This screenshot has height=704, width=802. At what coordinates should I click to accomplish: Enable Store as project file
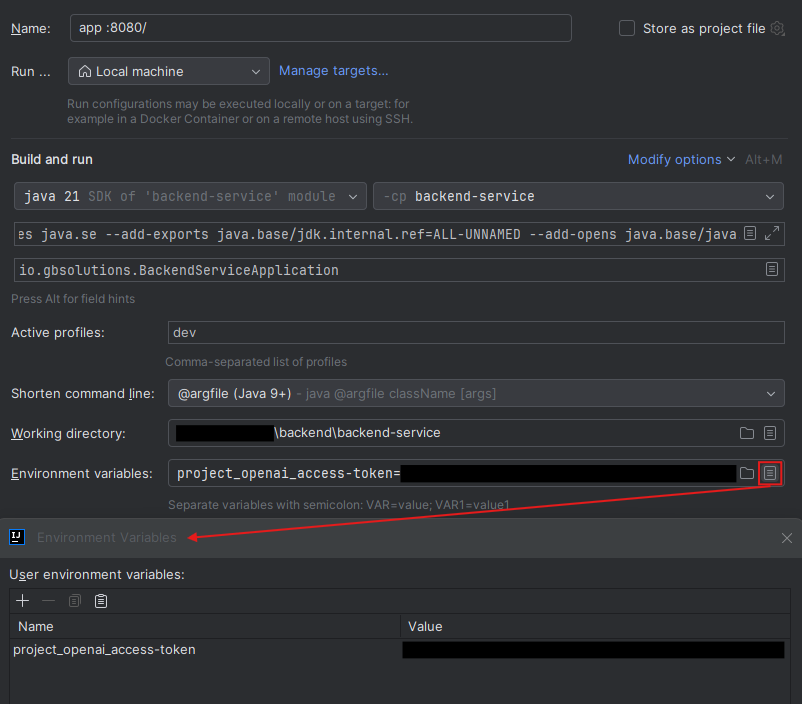click(x=627, y=28)
